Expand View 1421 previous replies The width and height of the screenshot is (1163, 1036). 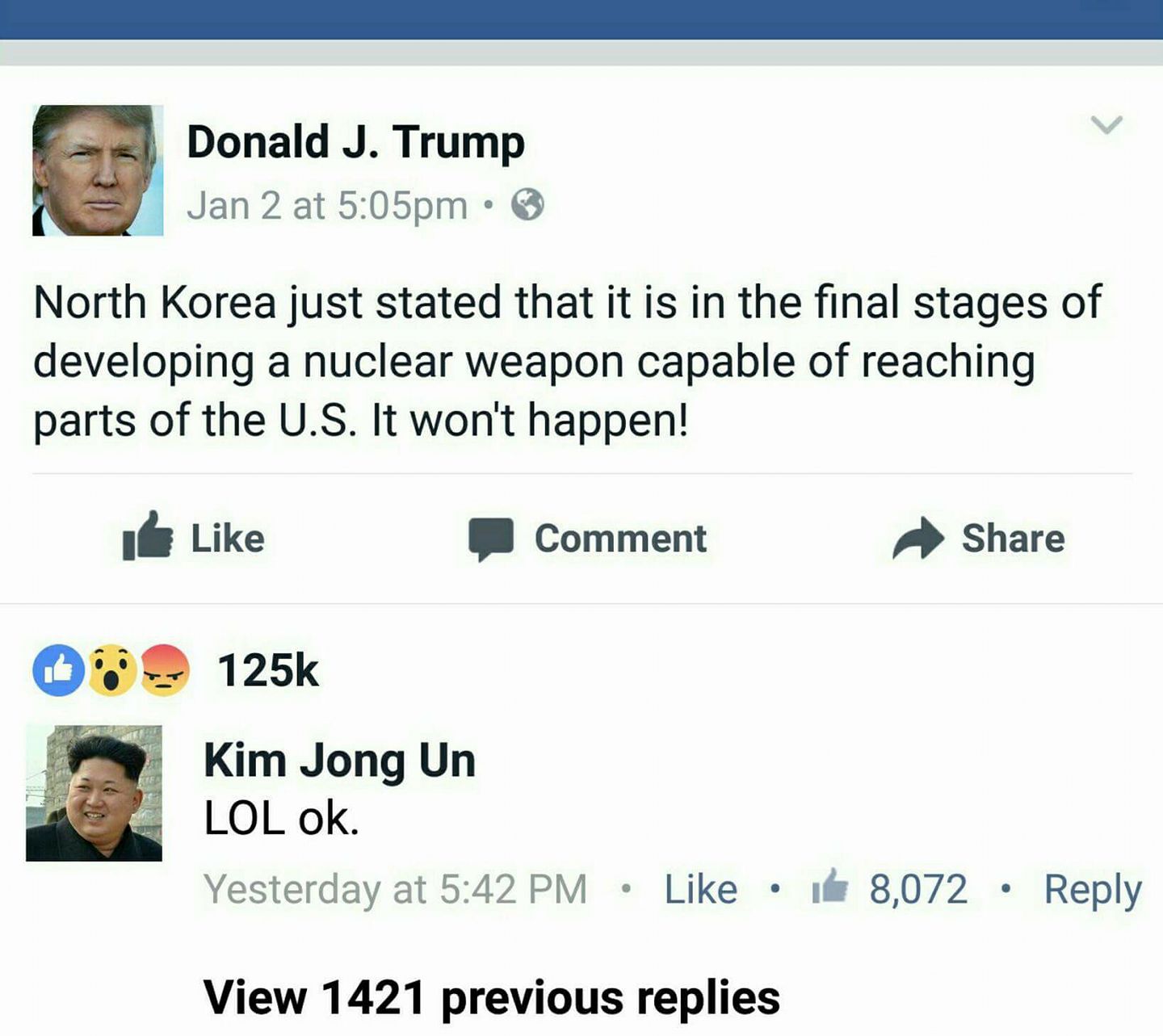pos(491,996)
